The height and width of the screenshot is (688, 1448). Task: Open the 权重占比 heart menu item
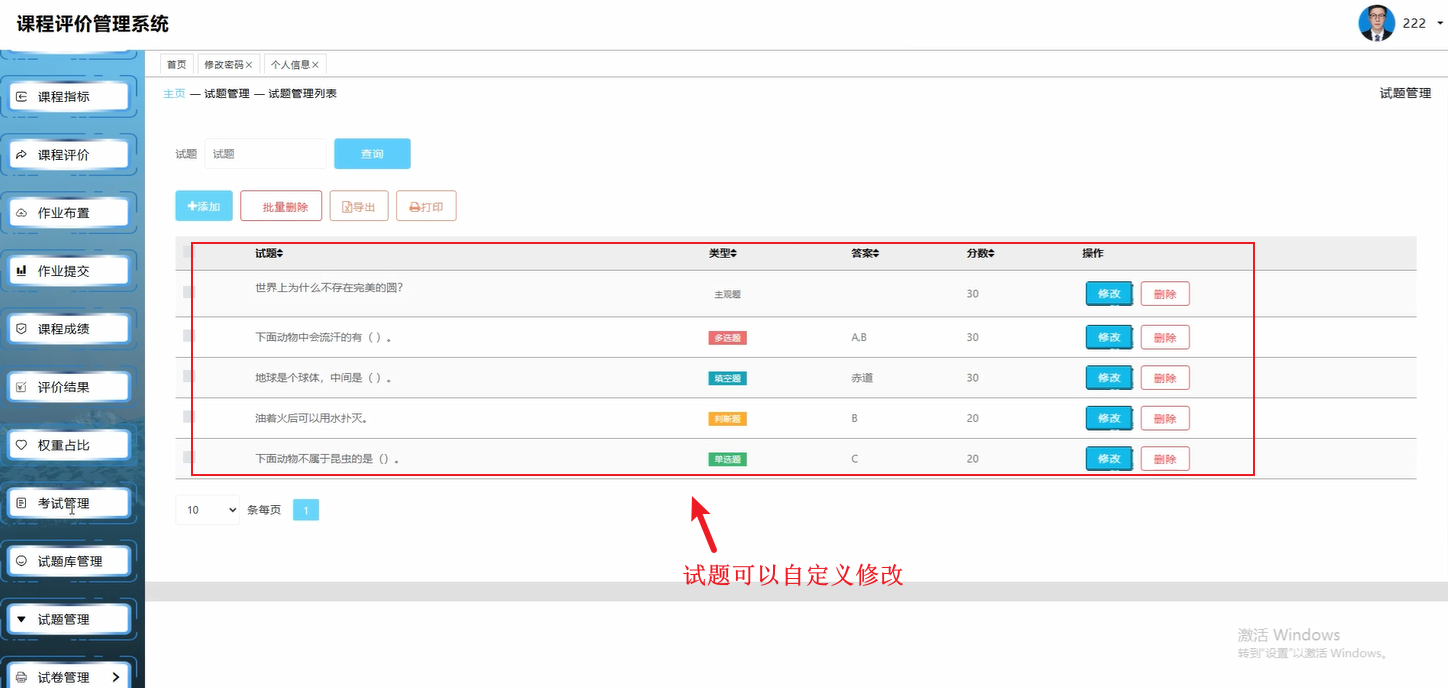[69, 445]
